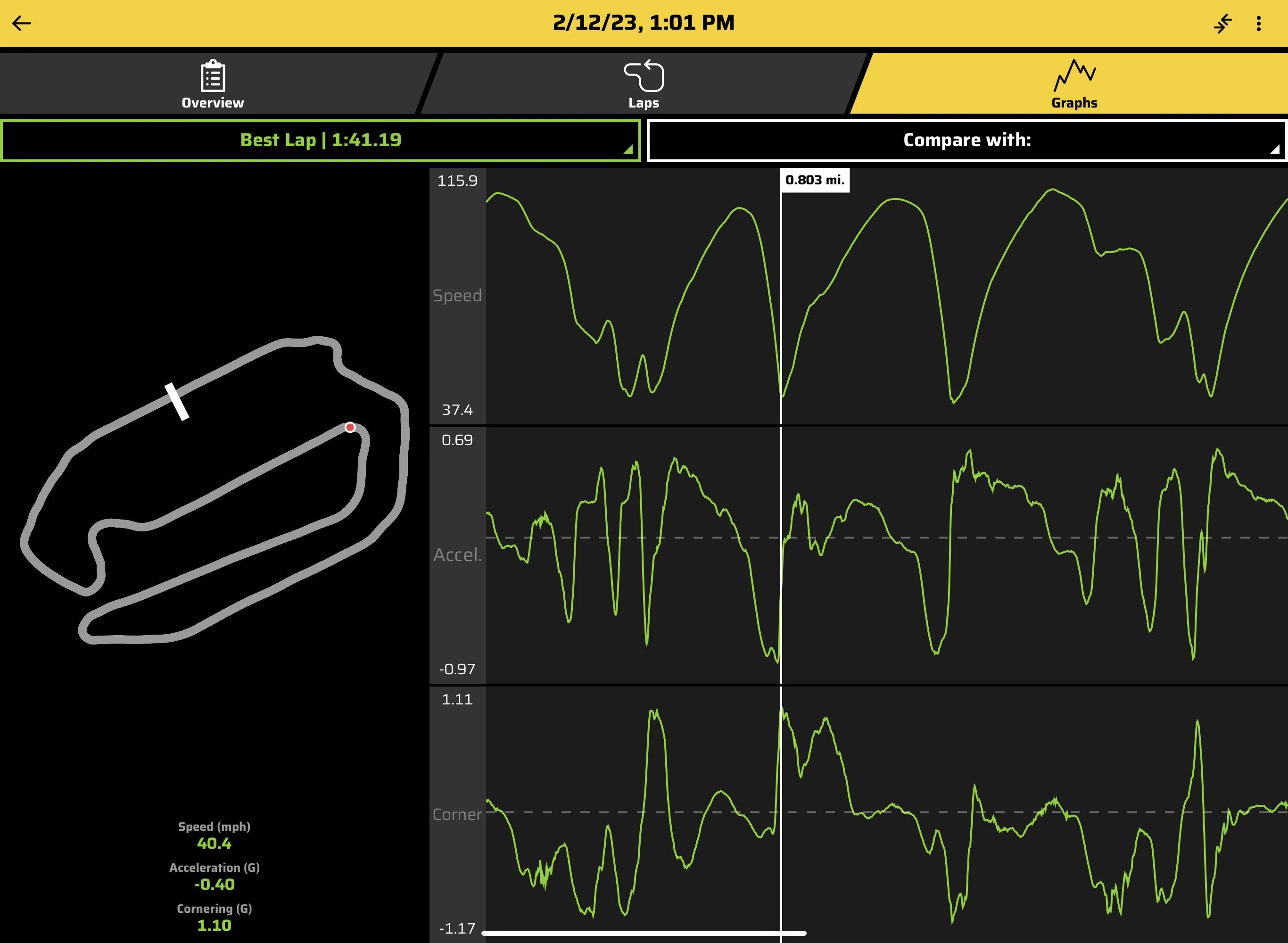
Task: Click the 1.10 cornering readout value
Action: [214, 925]
